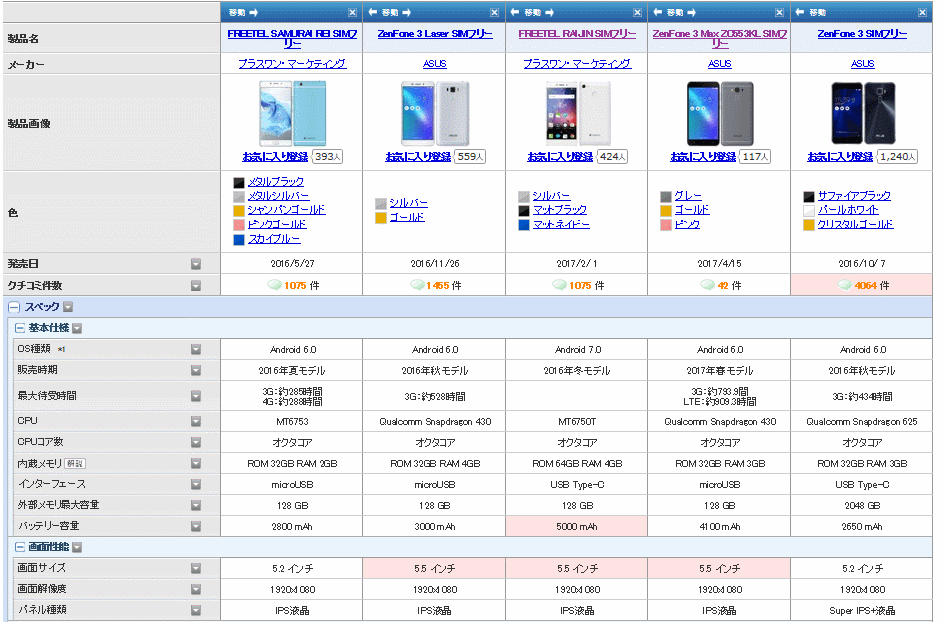Viewport: 946px width, 622px height.
Task: Move FREETEL RAIJIN column right with arrow
Action: (561, 13)
